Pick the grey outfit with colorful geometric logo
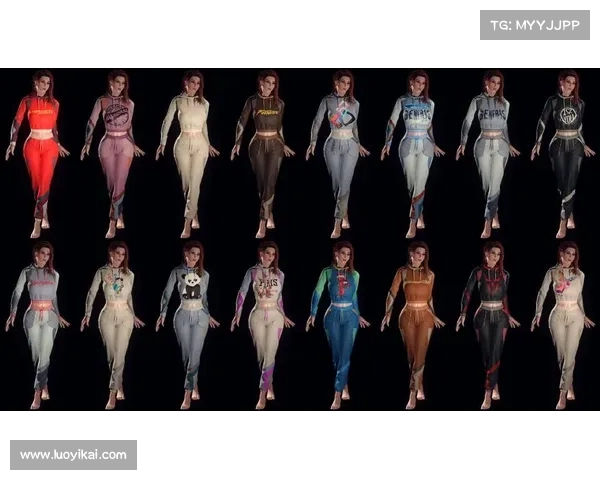Screen dimensions: 600x480 click(338, 153)
